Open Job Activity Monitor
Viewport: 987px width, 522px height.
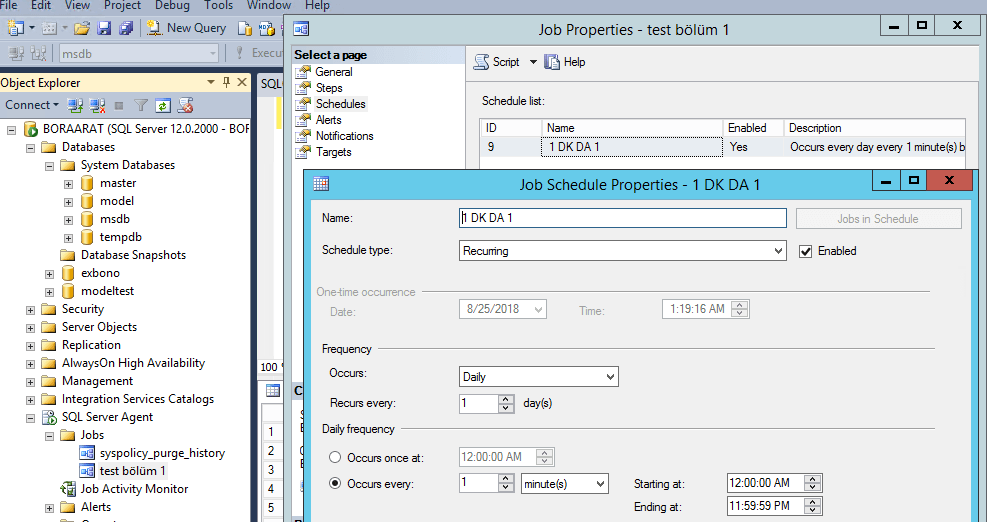[134, 489]
